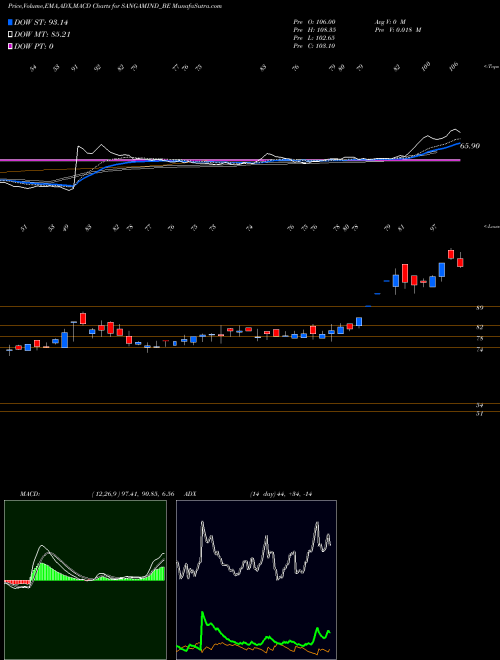The image size is (500, 660).
Task: Select the 'DOW PT: 0' legend text
Action: (34, 47)
